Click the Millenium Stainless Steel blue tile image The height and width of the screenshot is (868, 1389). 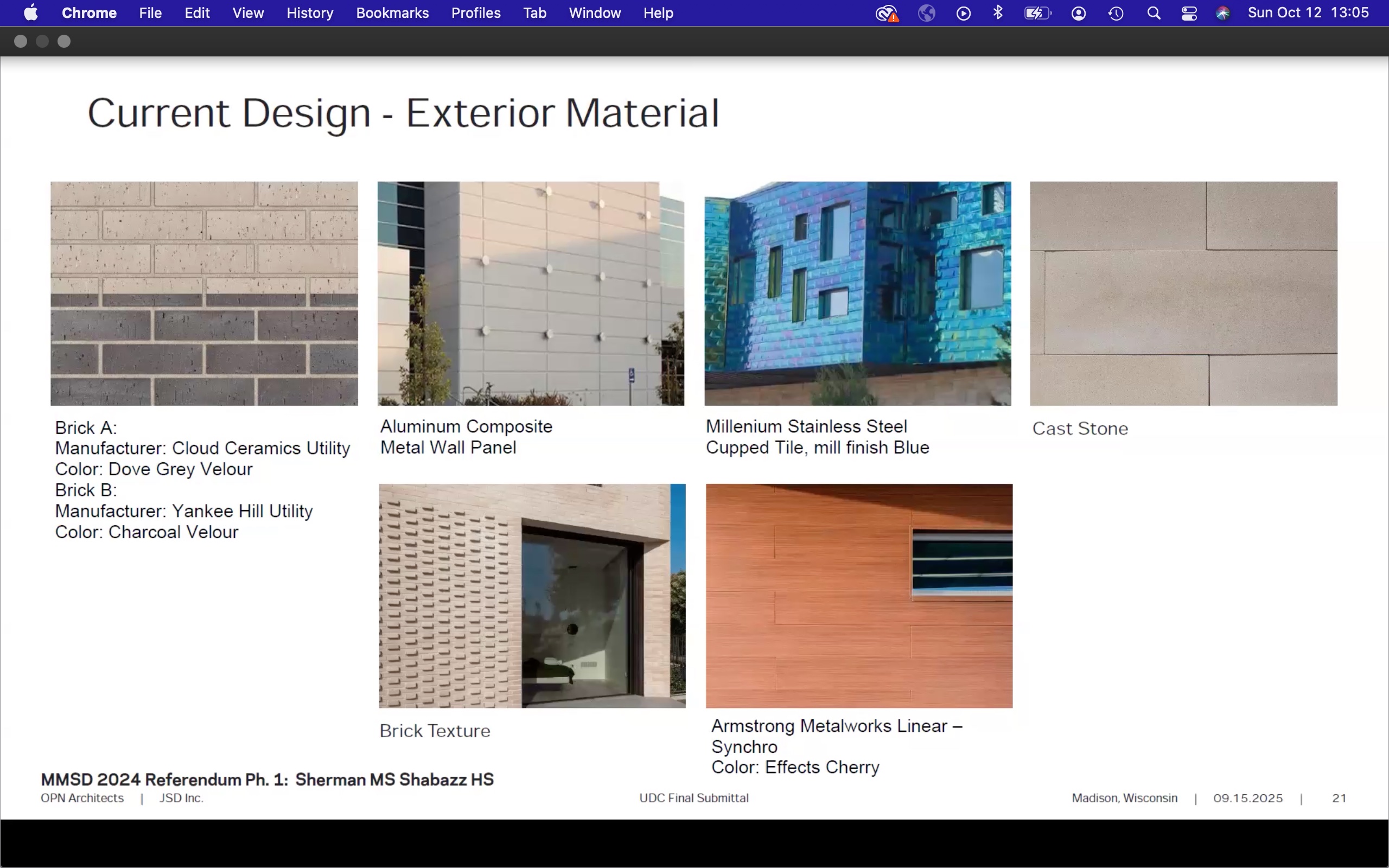tap(857, 293)
